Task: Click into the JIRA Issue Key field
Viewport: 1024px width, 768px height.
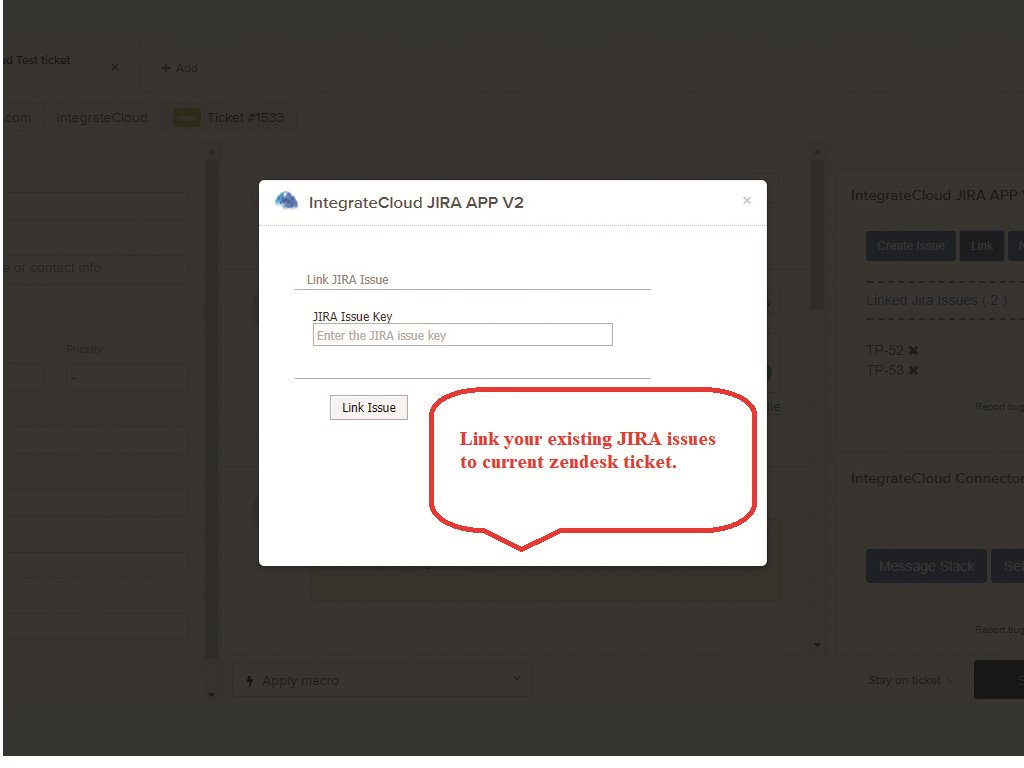Action: [x=462, y=335]
